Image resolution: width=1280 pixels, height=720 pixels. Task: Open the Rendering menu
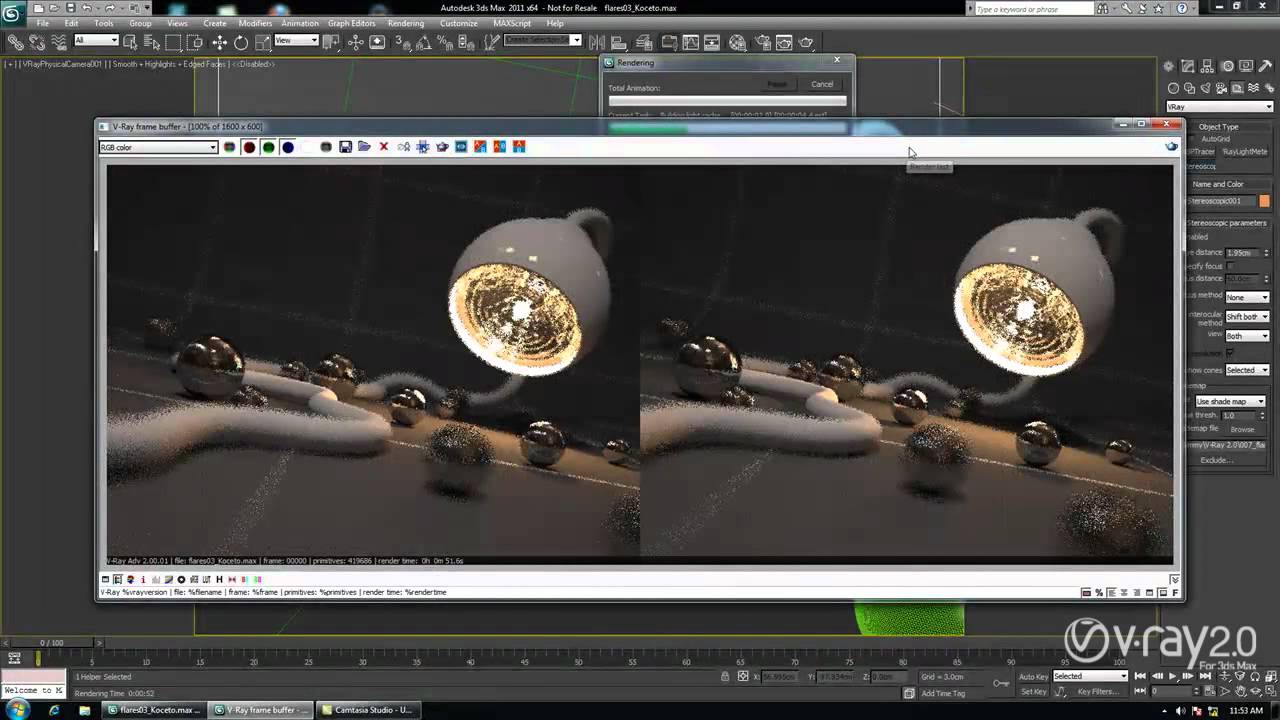(x=406, y=23)
